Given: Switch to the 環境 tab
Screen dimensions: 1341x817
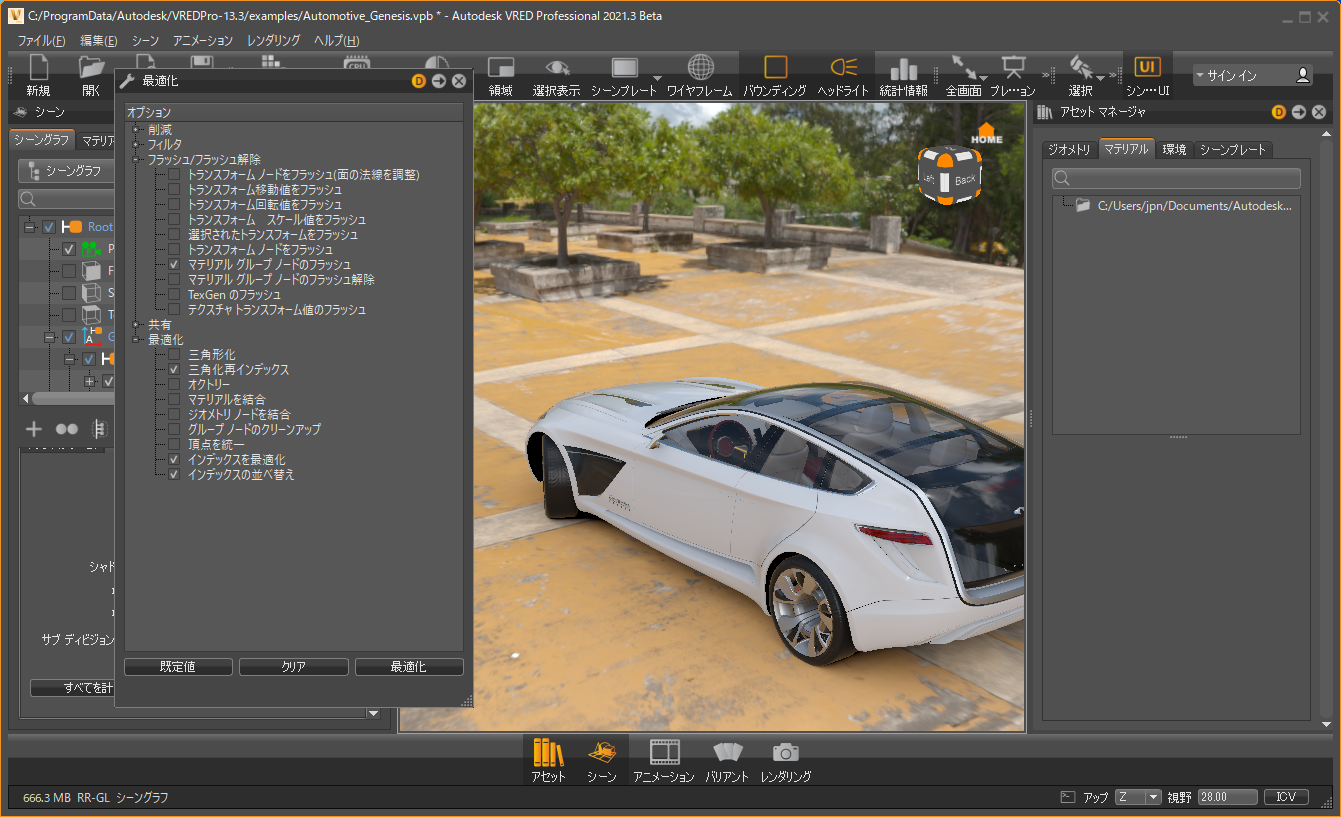Looking at the screenshot, I should pyautogui.click(x=1174, y=150).
